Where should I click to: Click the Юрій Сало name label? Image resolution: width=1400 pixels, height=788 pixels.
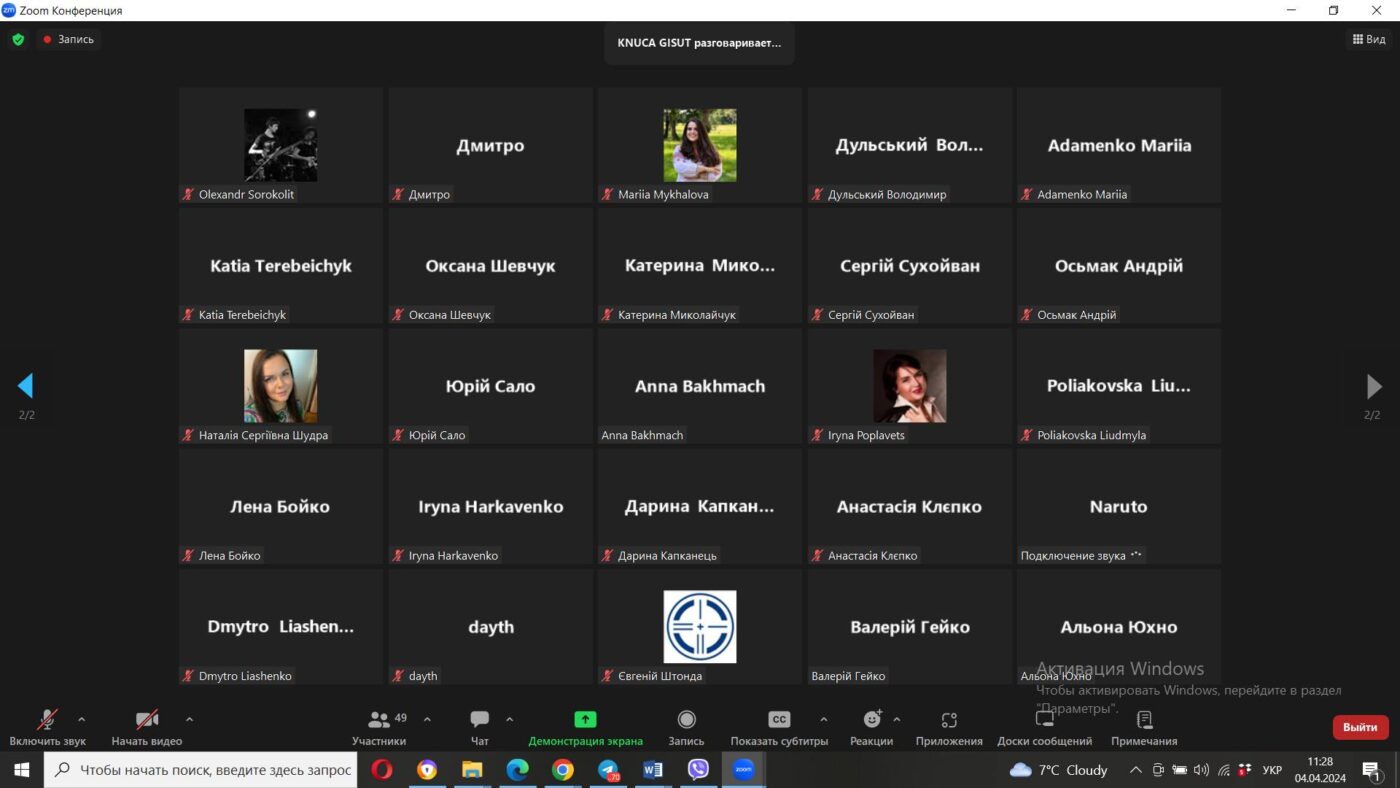(x=437, y=435)
